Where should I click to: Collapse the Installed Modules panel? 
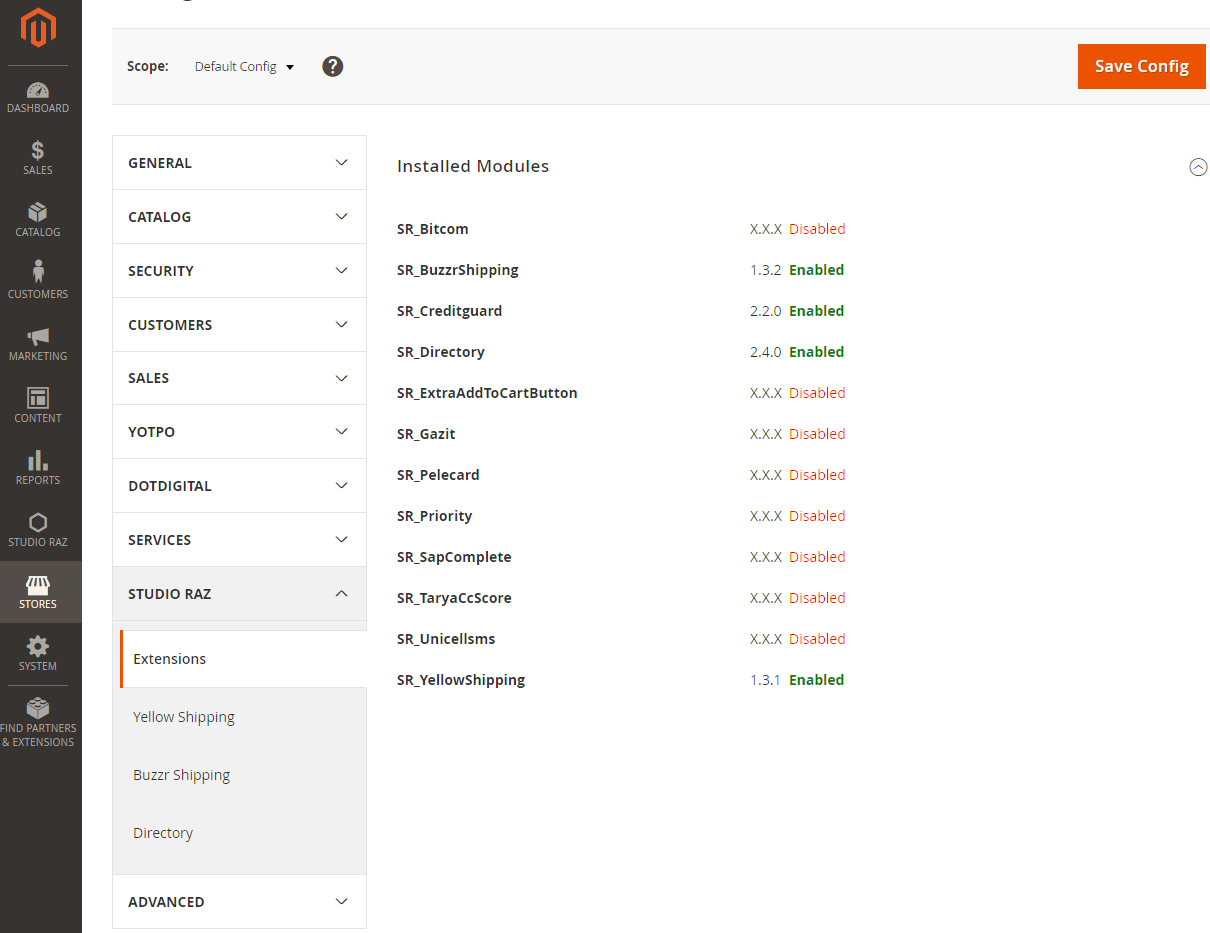pyautogui.click(x=1198, y=167)
